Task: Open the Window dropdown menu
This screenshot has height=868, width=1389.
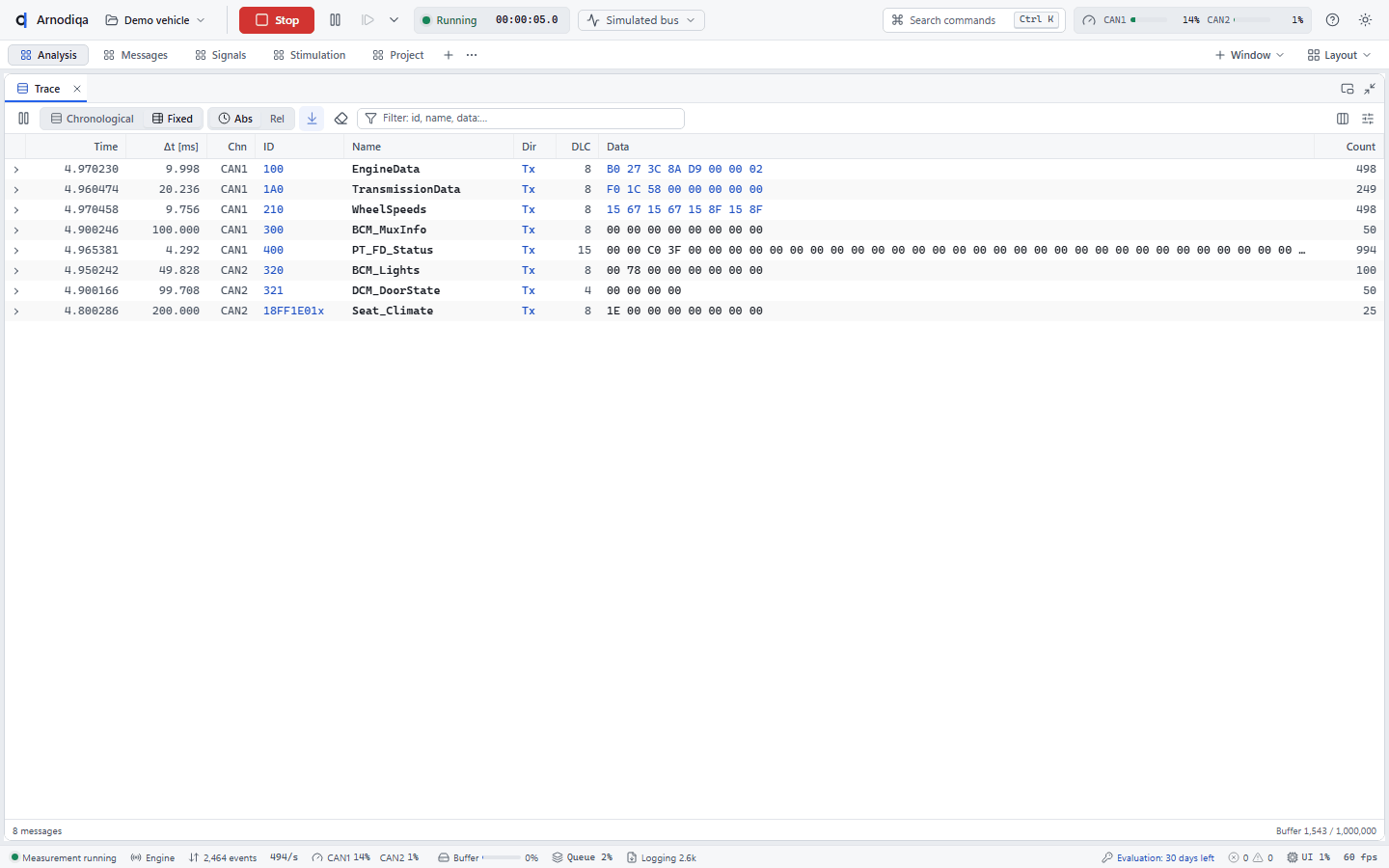Action: tap(1249, 55)
